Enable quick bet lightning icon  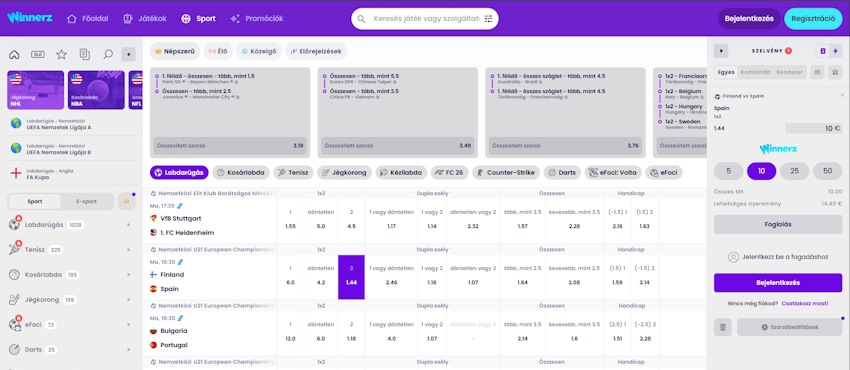coord(835,51)
